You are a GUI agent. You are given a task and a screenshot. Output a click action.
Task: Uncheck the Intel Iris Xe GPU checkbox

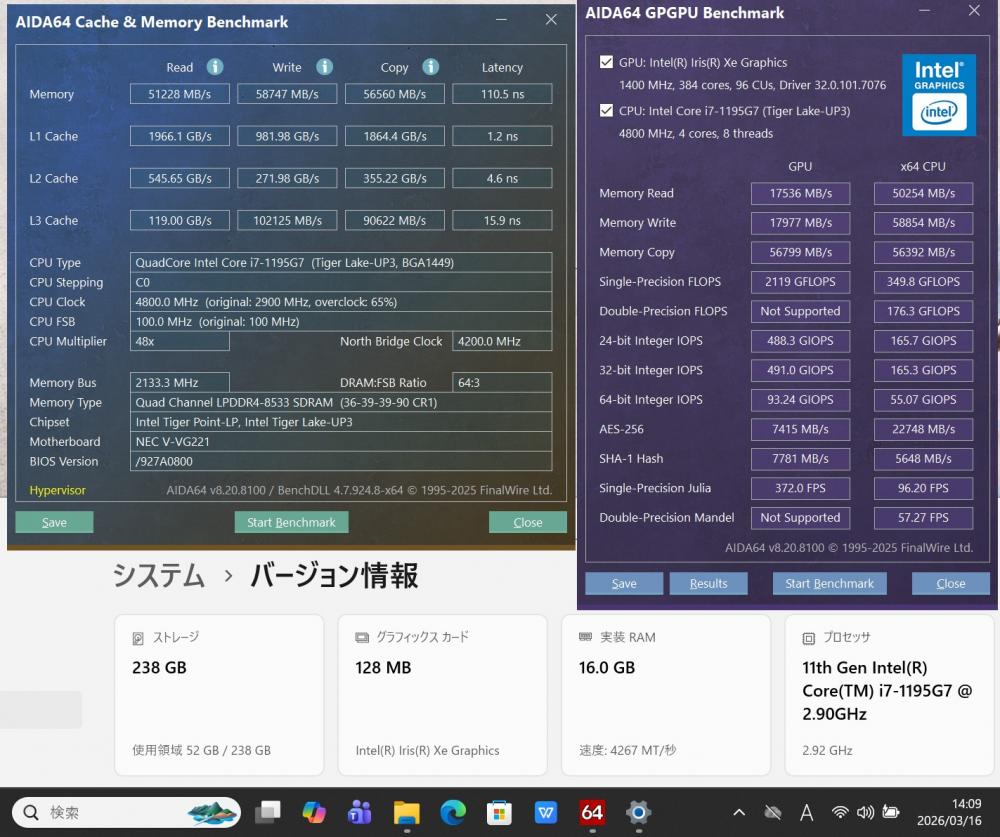606,62
